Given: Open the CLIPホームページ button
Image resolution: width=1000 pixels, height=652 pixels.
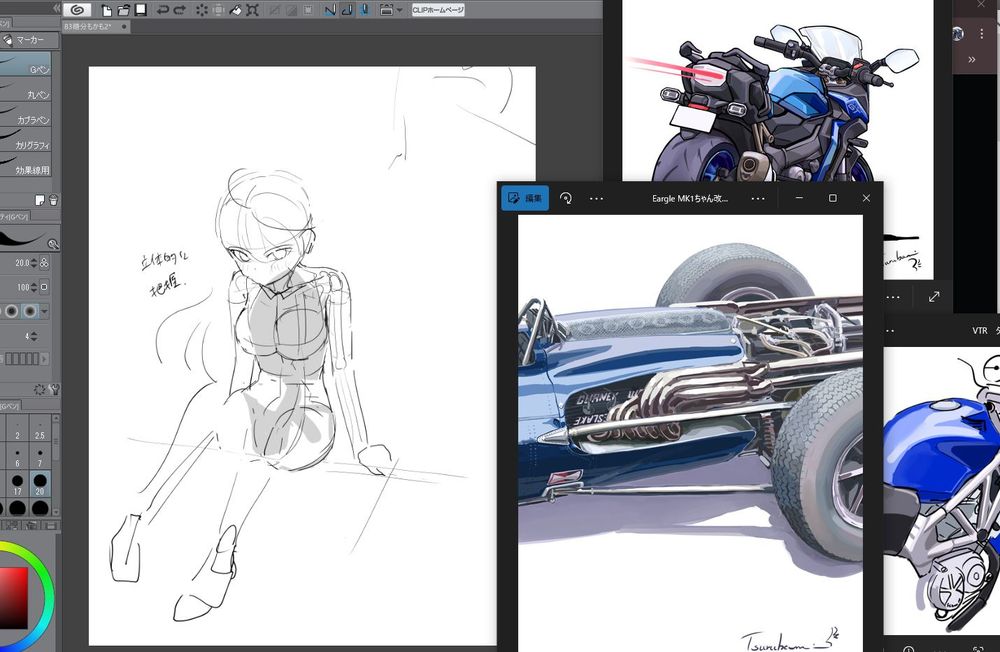Looking at the screenshot, I should click(x=438, y=10).
